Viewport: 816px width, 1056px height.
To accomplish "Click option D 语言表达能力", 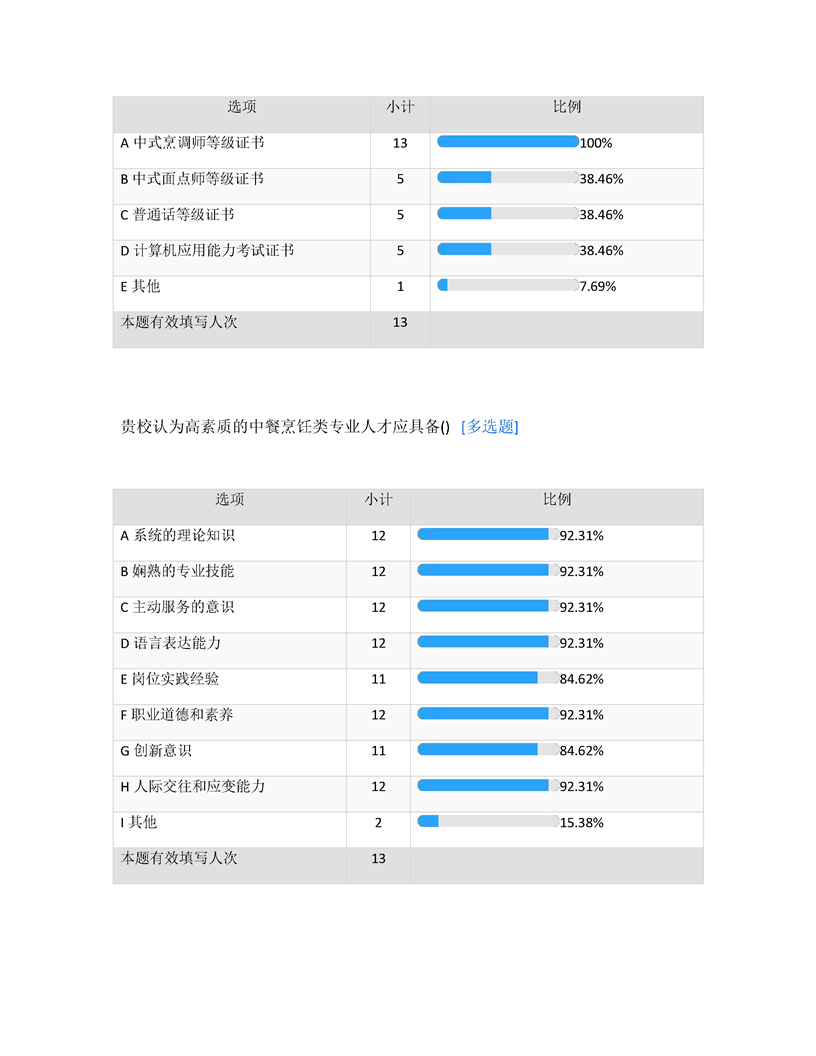I will click(x=170, y=643).
